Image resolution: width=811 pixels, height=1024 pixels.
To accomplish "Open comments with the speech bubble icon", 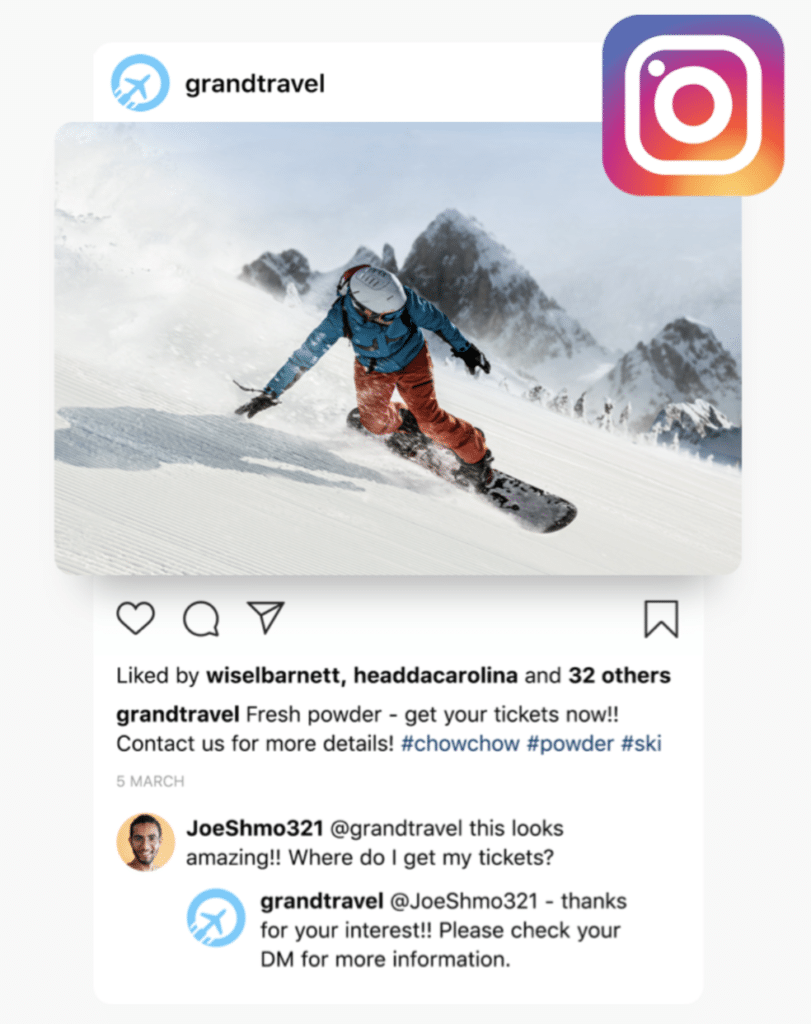I will click(x=201, y=618).
